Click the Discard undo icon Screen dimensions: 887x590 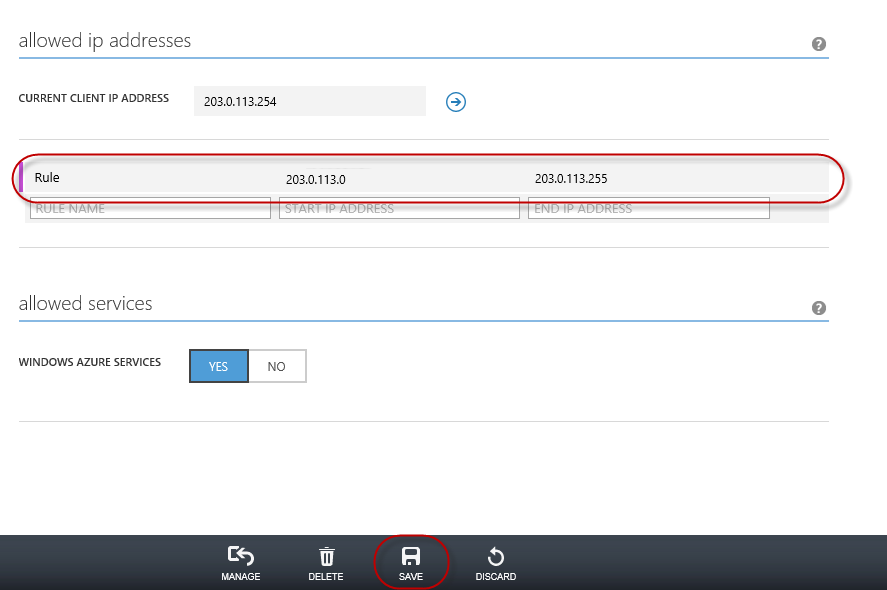496,554
